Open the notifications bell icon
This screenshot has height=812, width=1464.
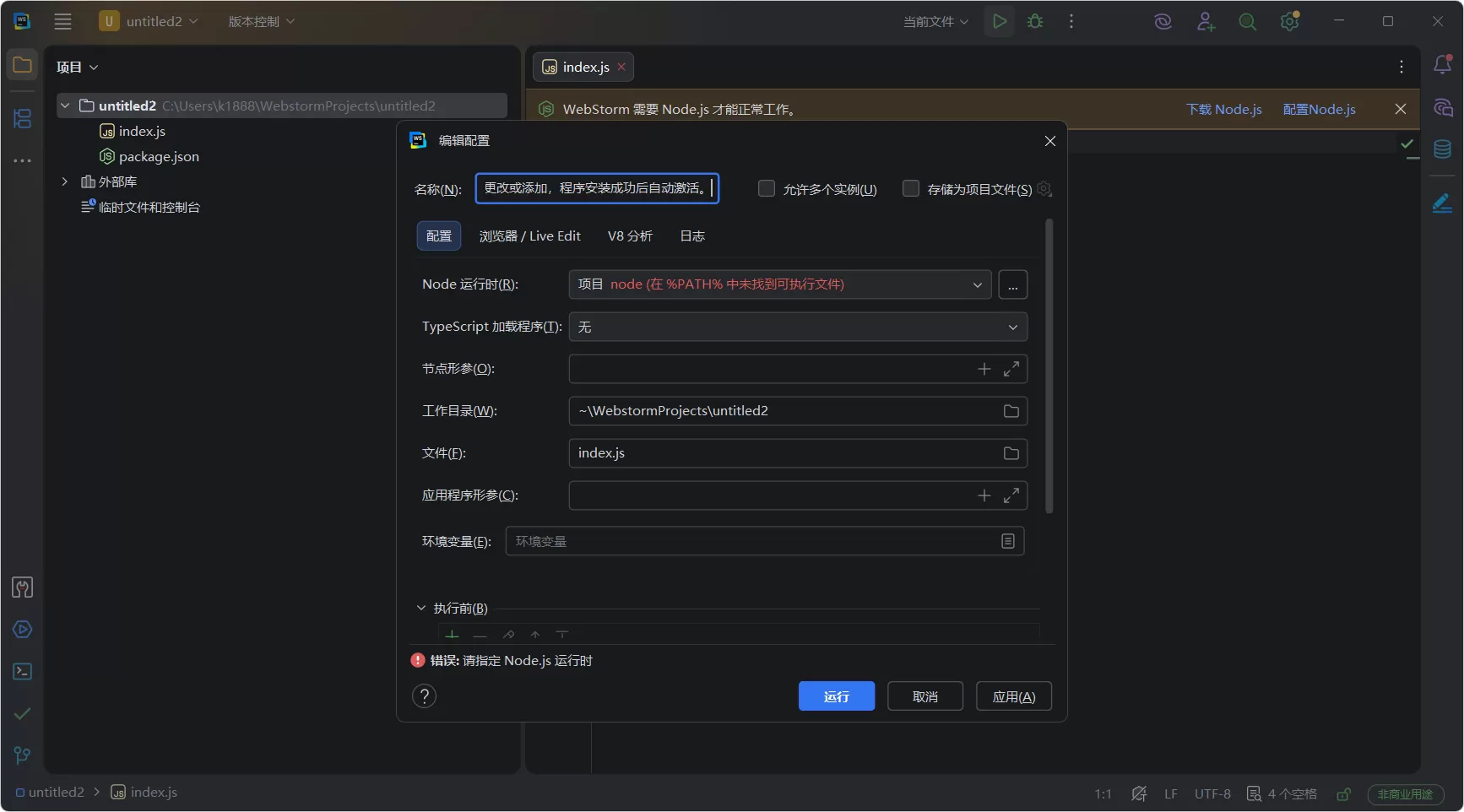(x=1443, y=65)
